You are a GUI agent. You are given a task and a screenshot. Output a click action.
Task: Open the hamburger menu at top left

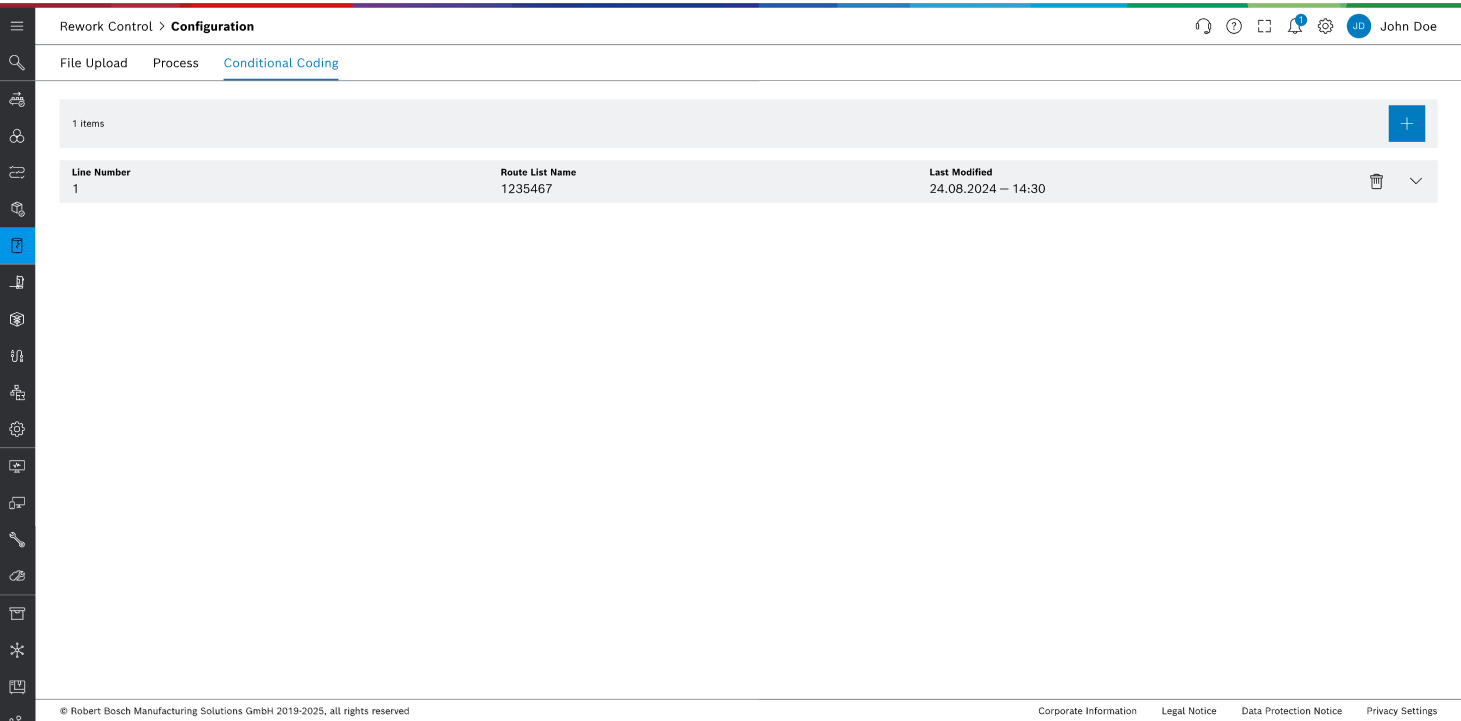(x=16, y=25)
